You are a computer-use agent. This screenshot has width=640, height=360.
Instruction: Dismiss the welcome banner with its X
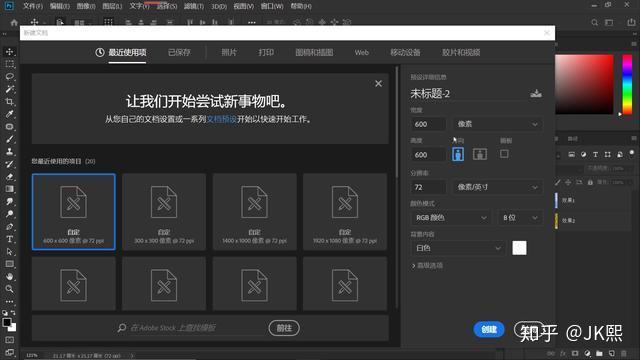coord(378,84)
